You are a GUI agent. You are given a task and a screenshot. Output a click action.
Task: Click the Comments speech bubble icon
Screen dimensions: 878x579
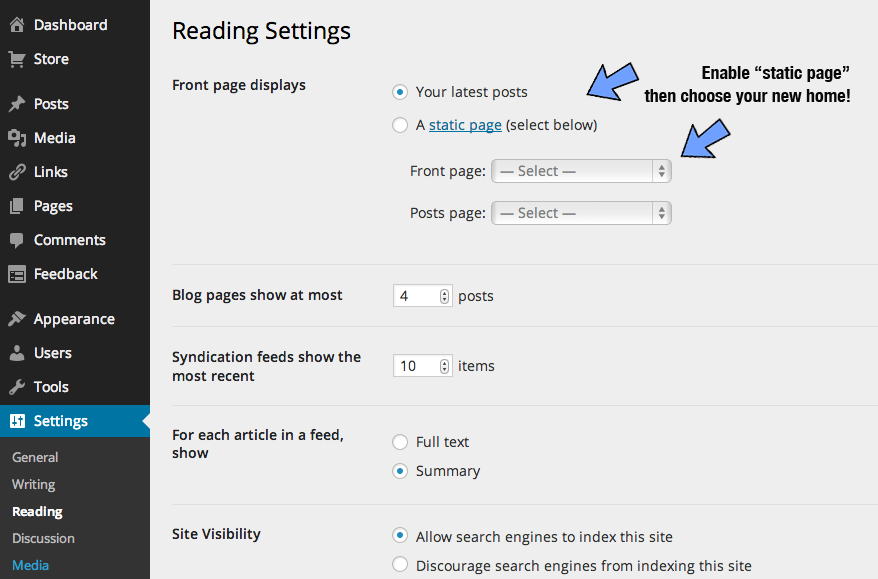point(17,239)
